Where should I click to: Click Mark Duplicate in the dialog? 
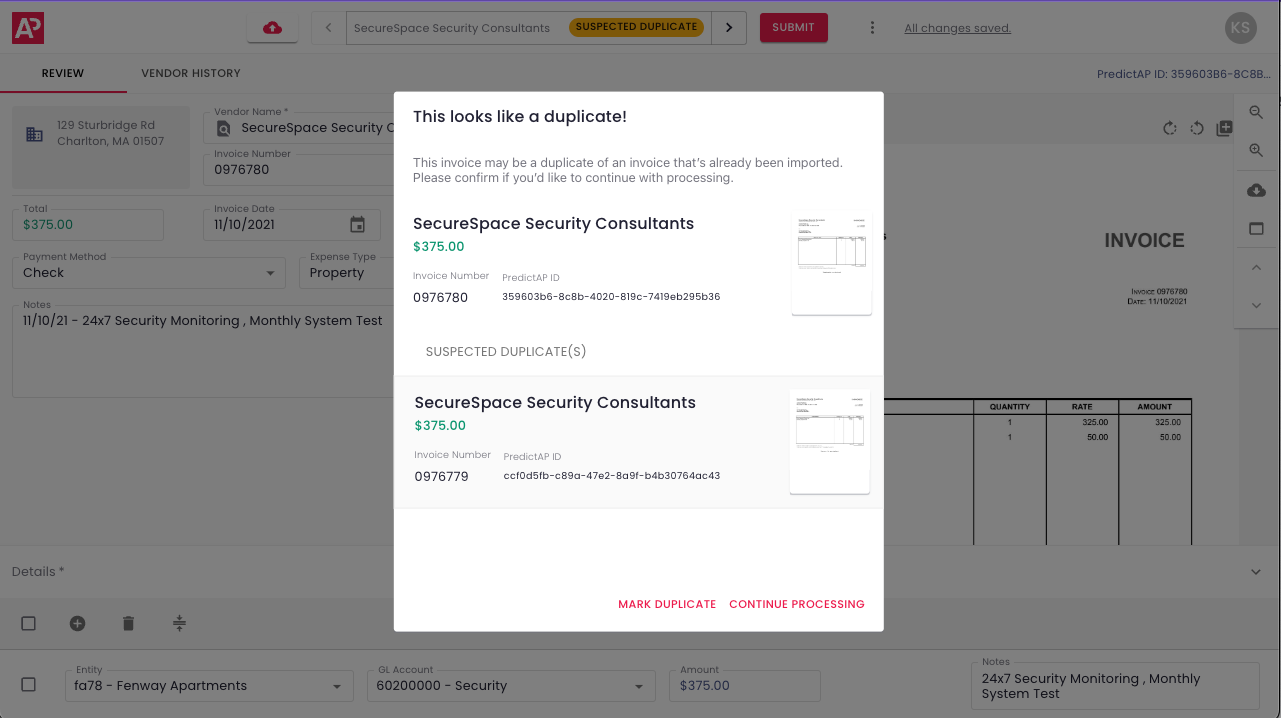pyautogui.click(x=667, y=604)
